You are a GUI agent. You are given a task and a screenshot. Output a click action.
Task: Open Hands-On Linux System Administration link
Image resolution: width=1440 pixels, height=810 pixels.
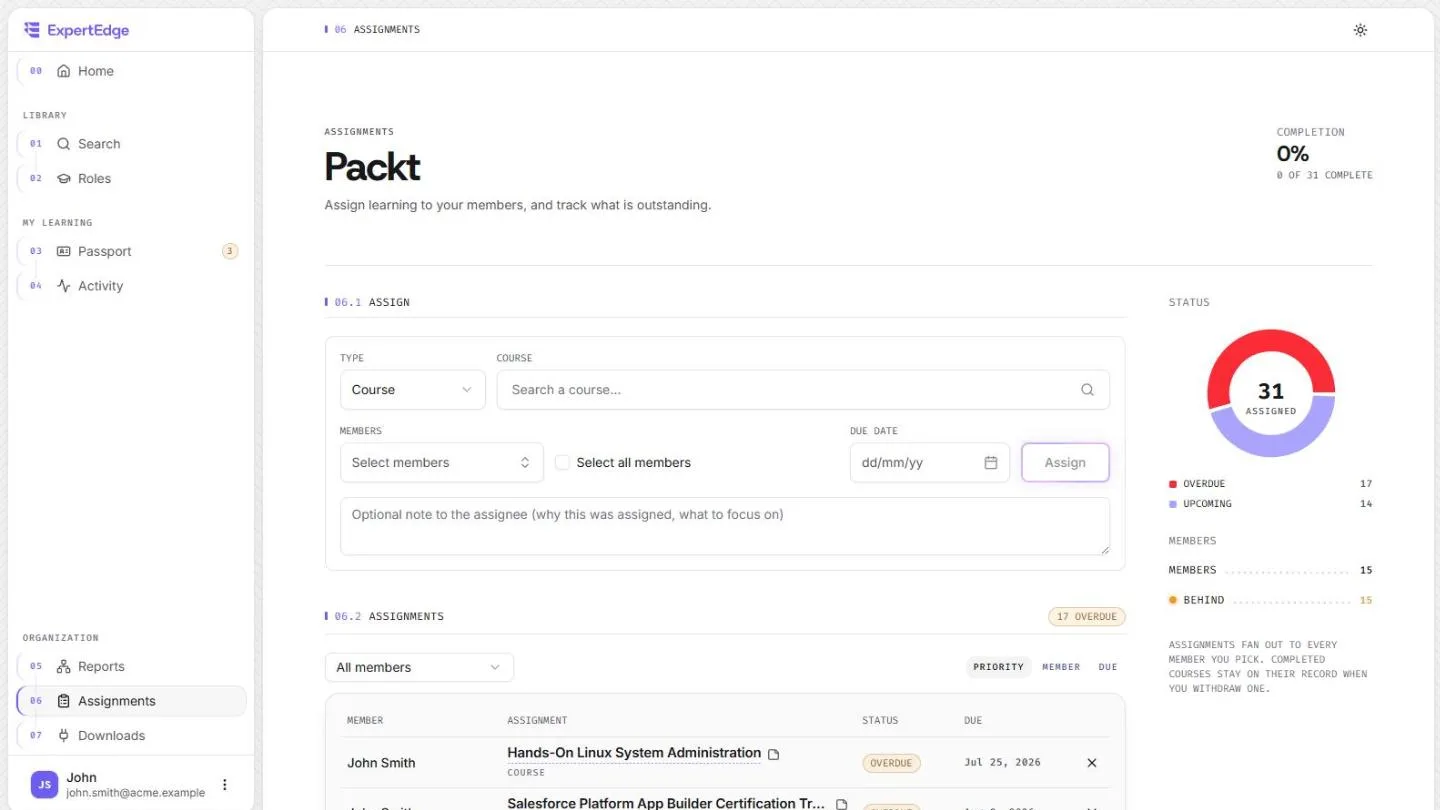(x=634, y=753)
